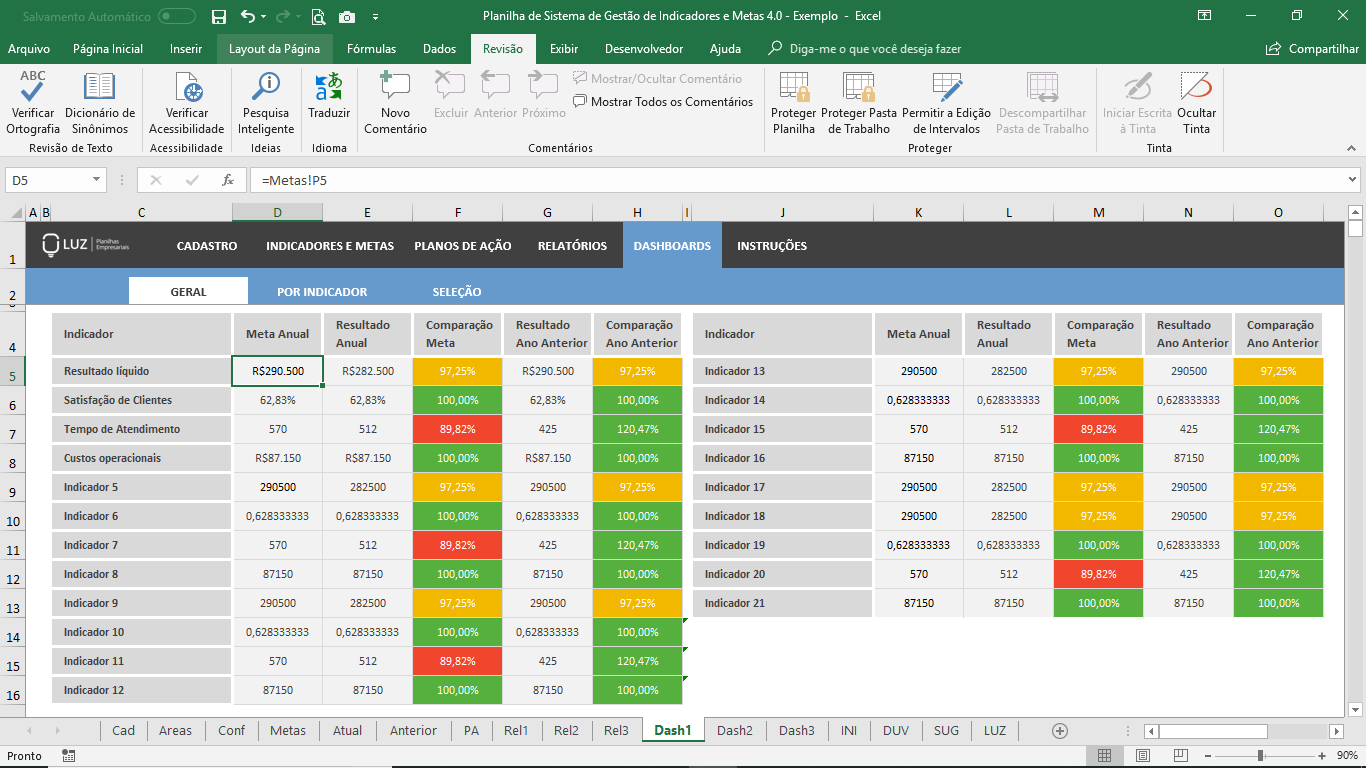The image size is (1366, 768).
Task: Open the Undo history dropdown arrow
Action: (x=263, y=16)
